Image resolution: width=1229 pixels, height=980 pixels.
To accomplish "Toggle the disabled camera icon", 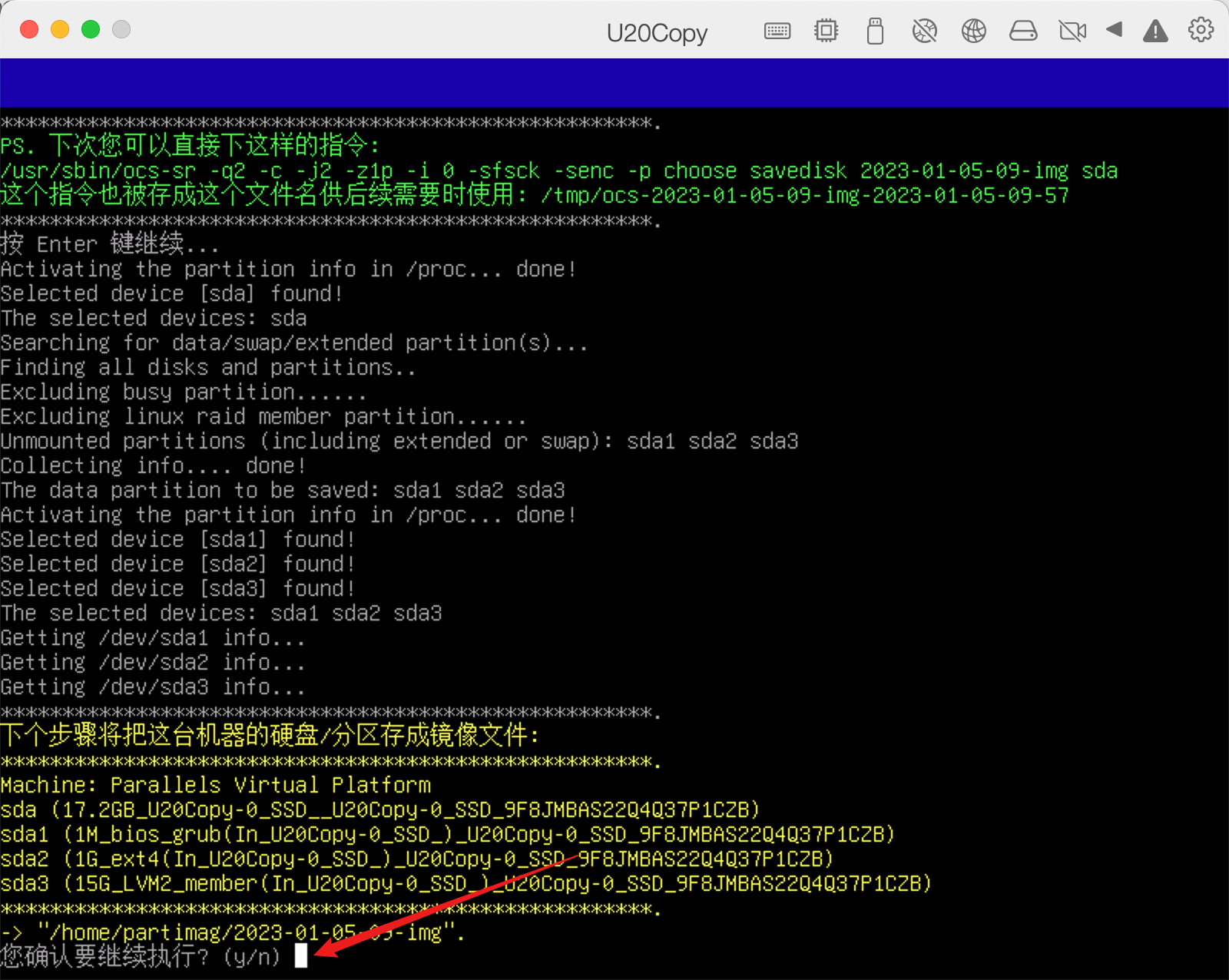I will click(x=1072, y=31).
